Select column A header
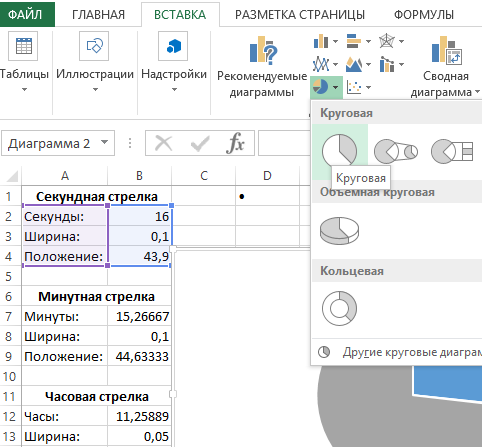 pos(65,175)
